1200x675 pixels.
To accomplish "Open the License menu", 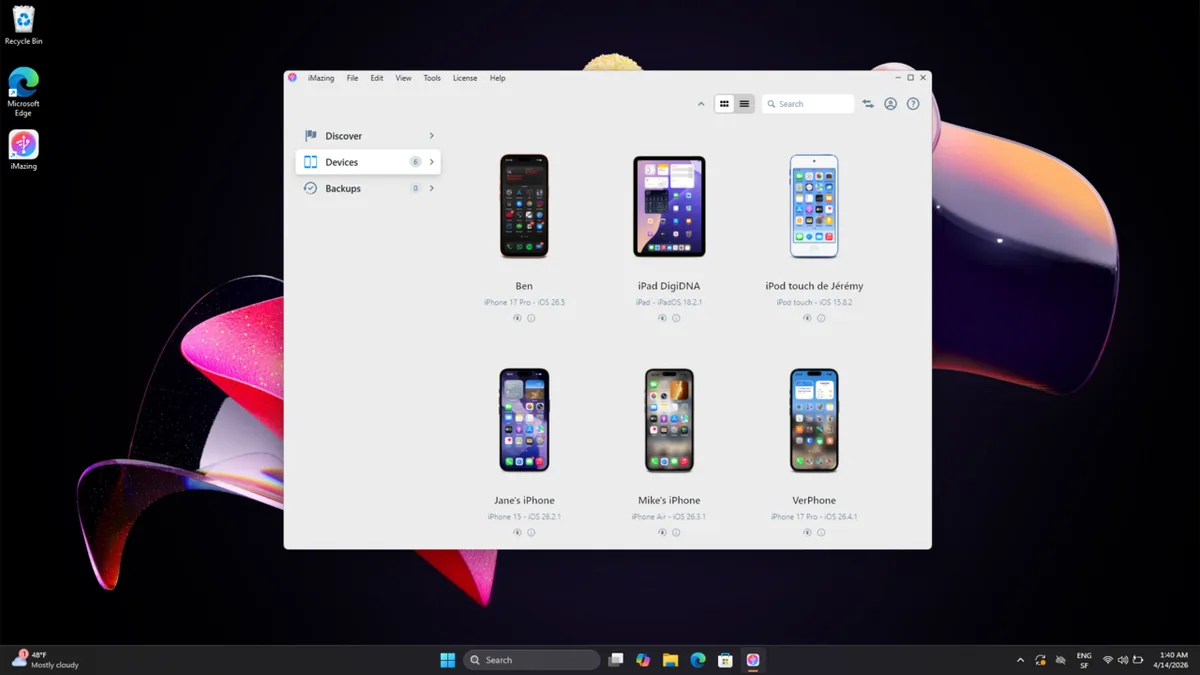I will (x=465, y=78).
